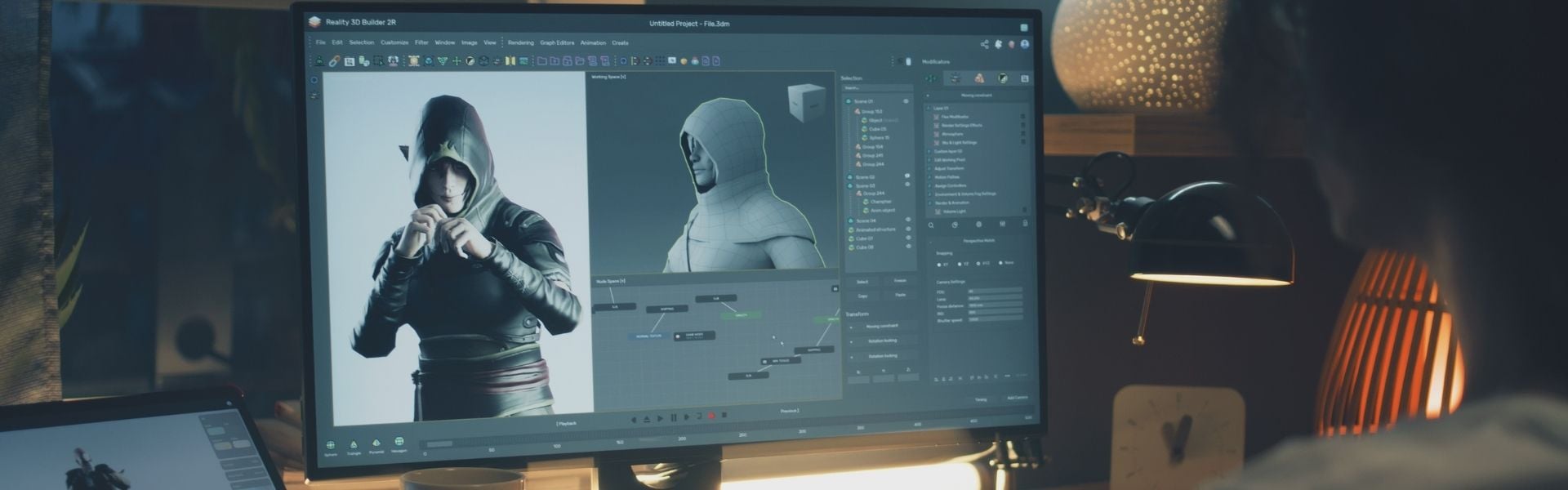Image resolution: width=1568 pixels, height=490 pixels.
Task: Click the first folder icon in toolbar
Action: [x=541, y=61]
